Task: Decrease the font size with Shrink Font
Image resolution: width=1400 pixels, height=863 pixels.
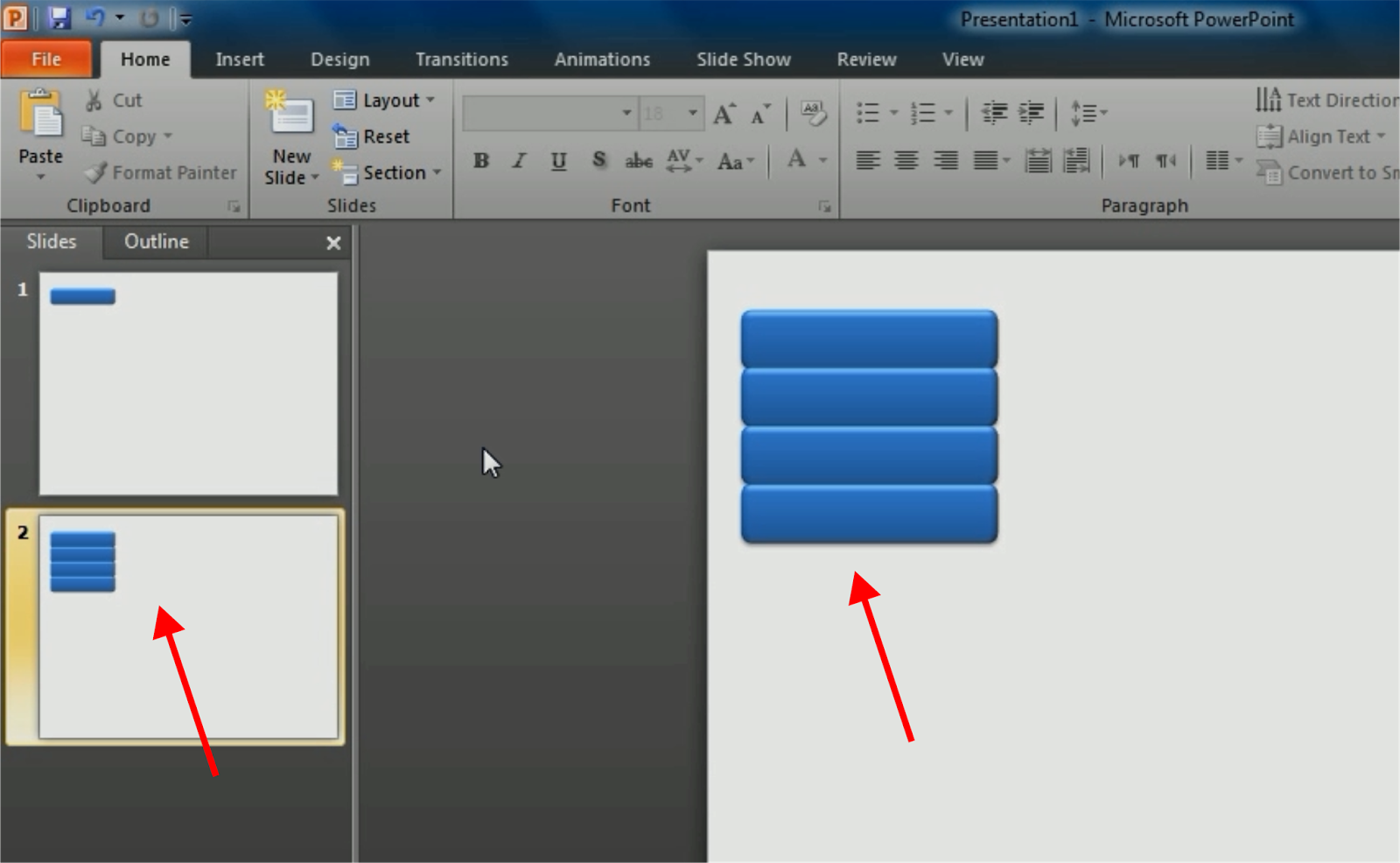Action: [760, 114]
